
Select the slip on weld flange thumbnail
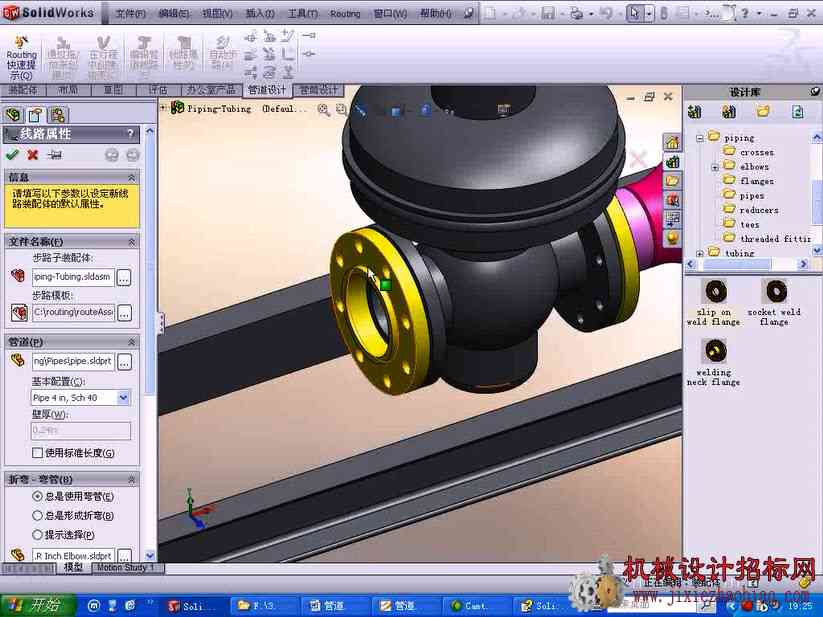[x=714, y=302]
